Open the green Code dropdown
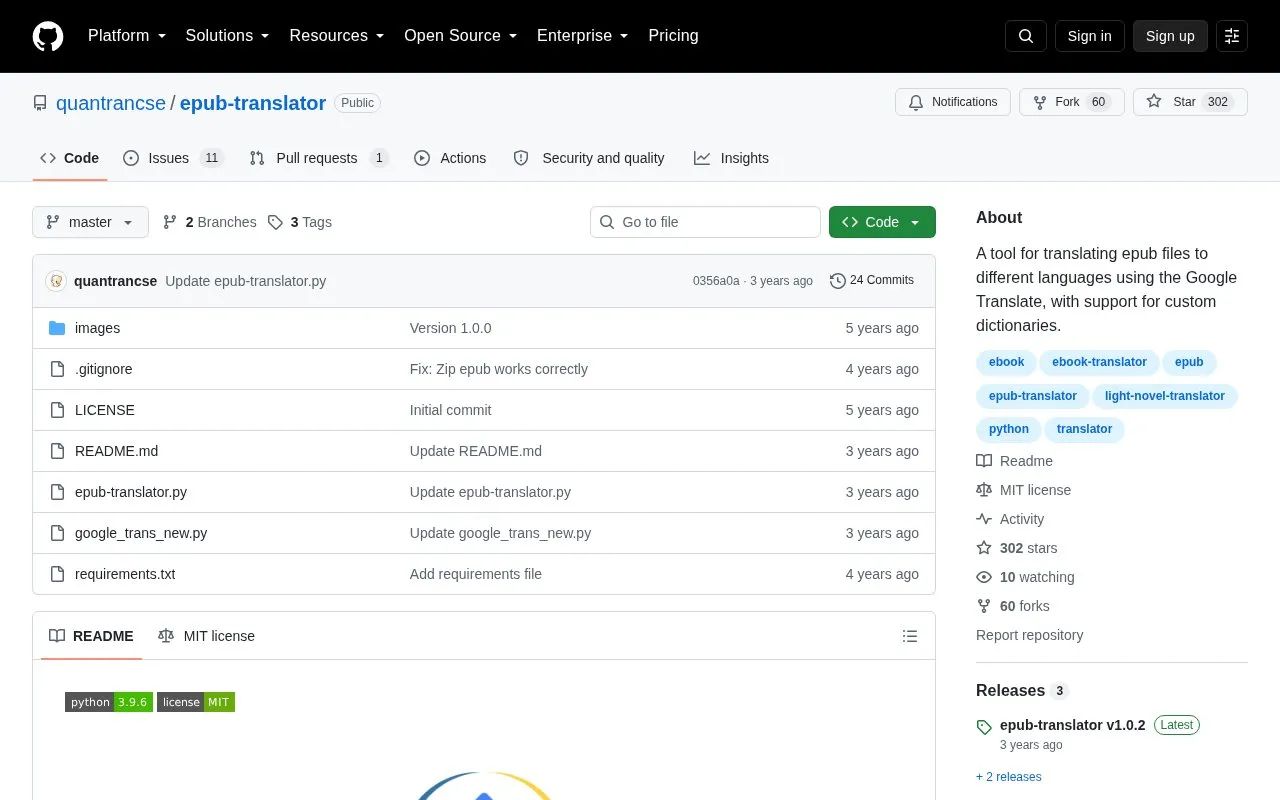The width and height of the screenshot is (1280, 800). pos(882,222)
